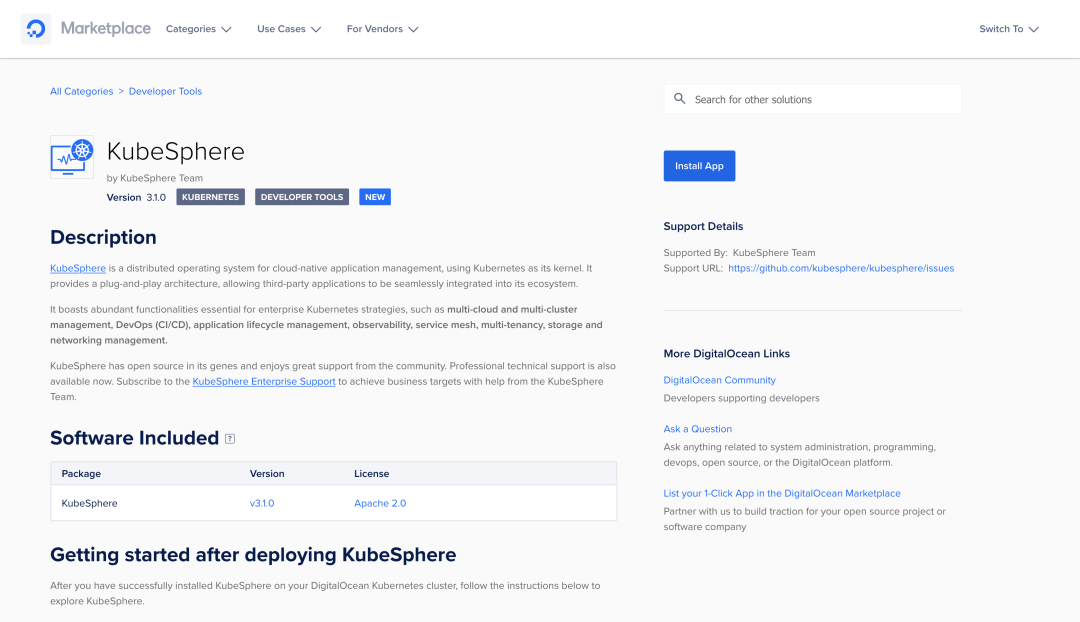
Task: Go to All Categories breadcrumb
Action: 81,91
